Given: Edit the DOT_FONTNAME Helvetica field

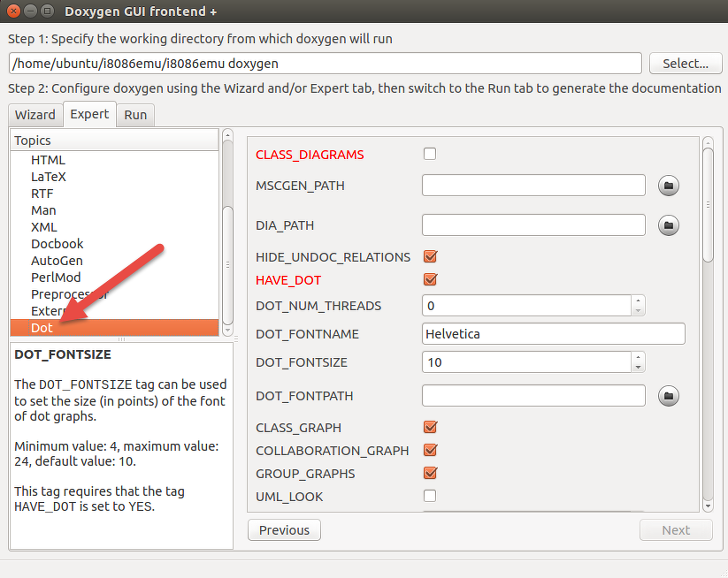Looking at the screenshot, I should click(x=553, y=334).
